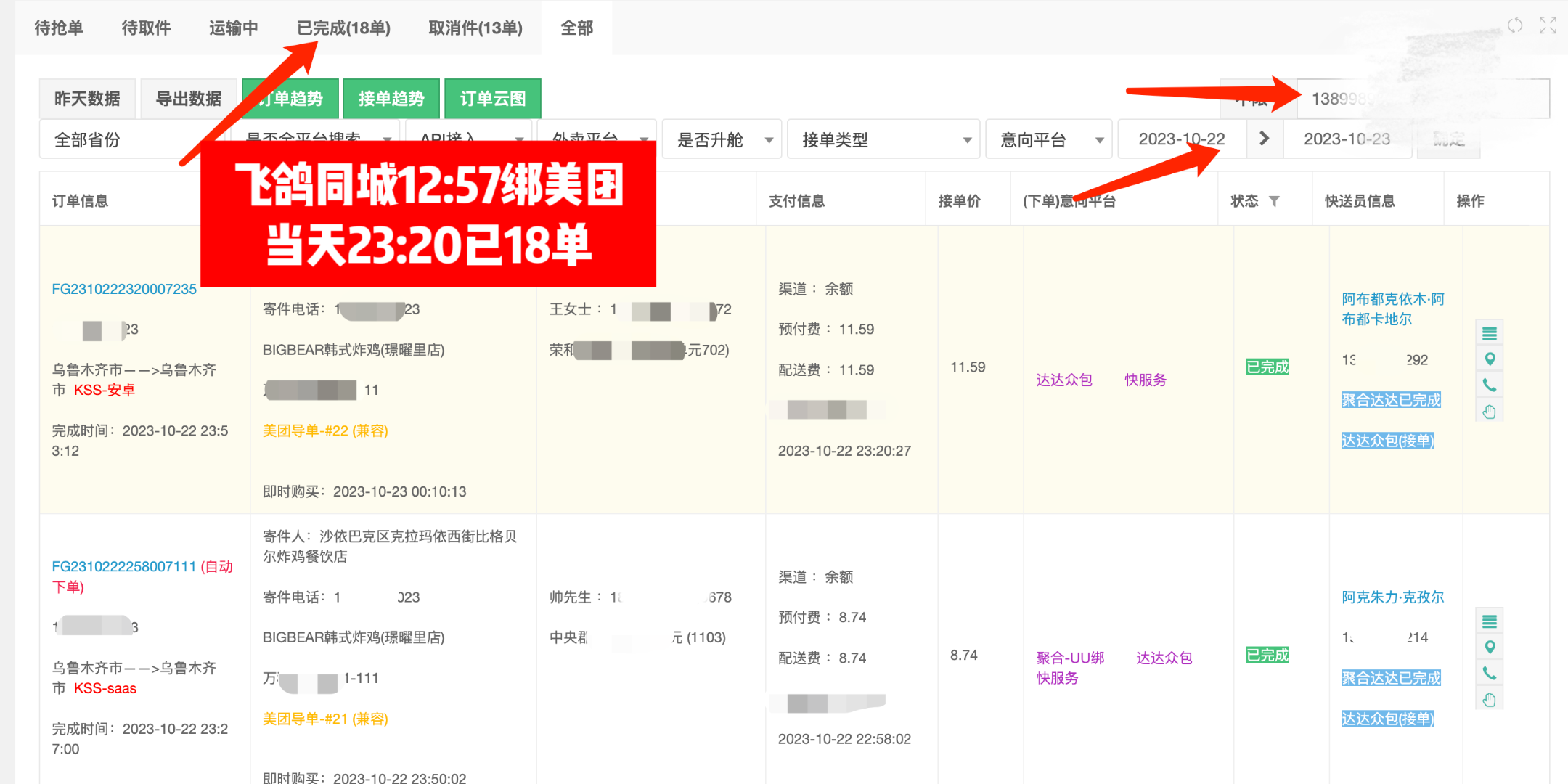The width and height of the screenshot is (1568, 784).
Task: Click first order's hand pointer icon
Action: 1490,412
